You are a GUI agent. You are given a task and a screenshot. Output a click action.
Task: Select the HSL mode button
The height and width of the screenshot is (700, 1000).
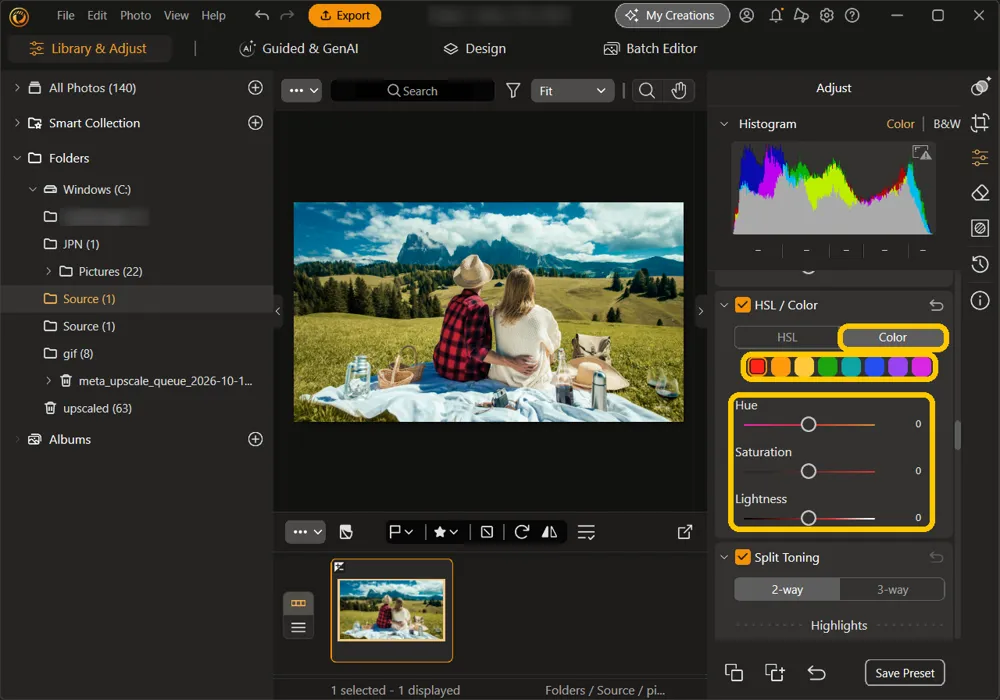click(x=786, y=337)
